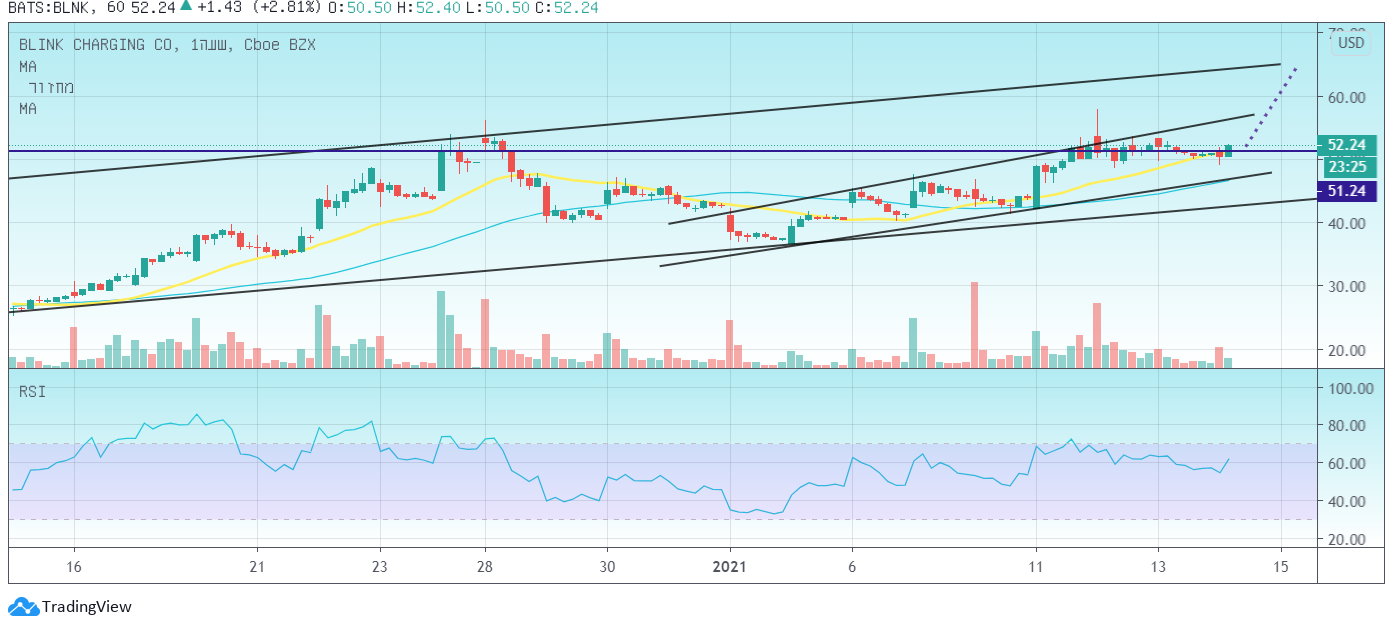
Task: Click the dark blue 51.24 price tag
Action: tap(1347, 191)
